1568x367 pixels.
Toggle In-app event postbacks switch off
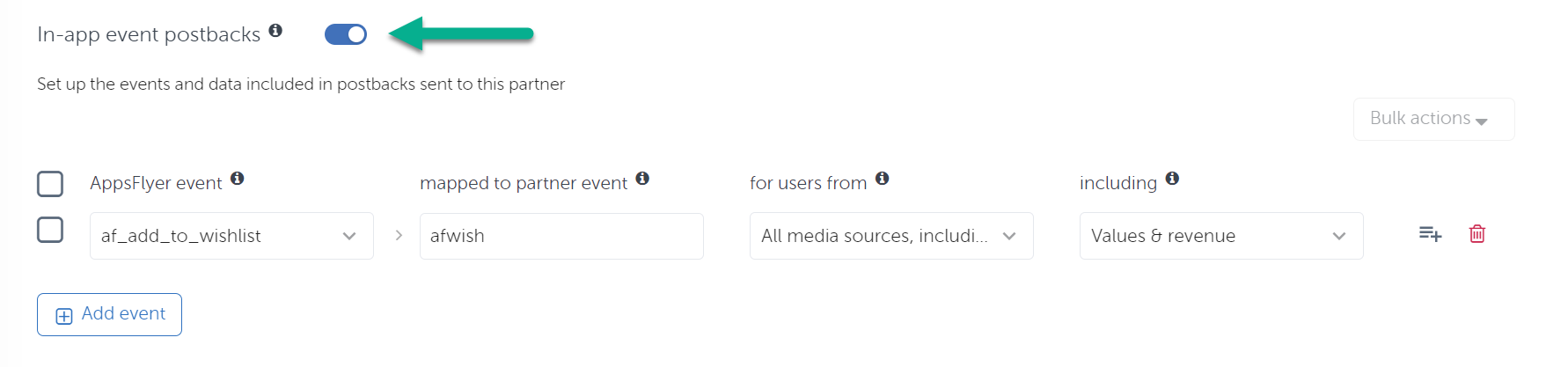coord(346,34)
